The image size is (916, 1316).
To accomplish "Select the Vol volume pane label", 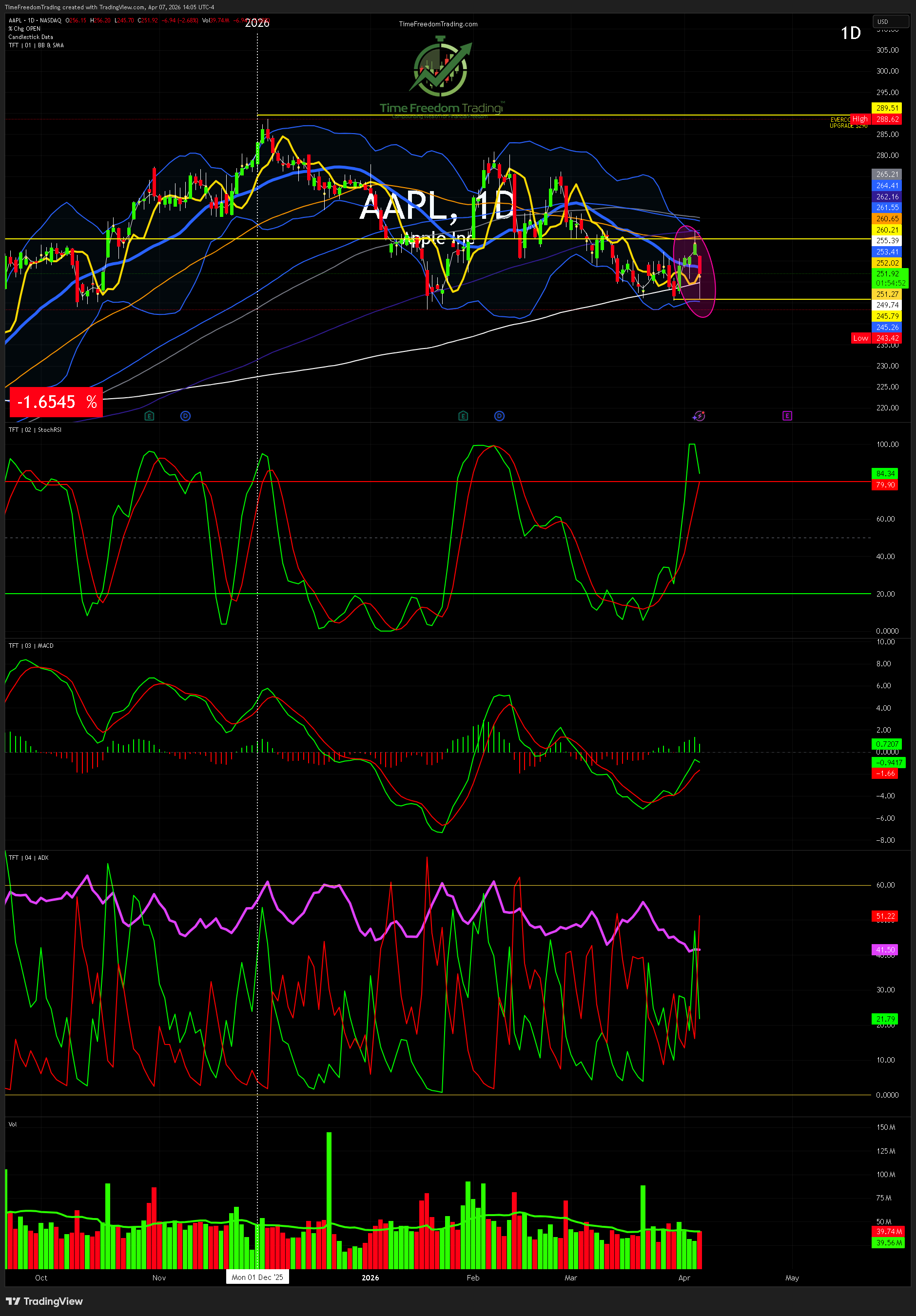I will (13, 1124).
